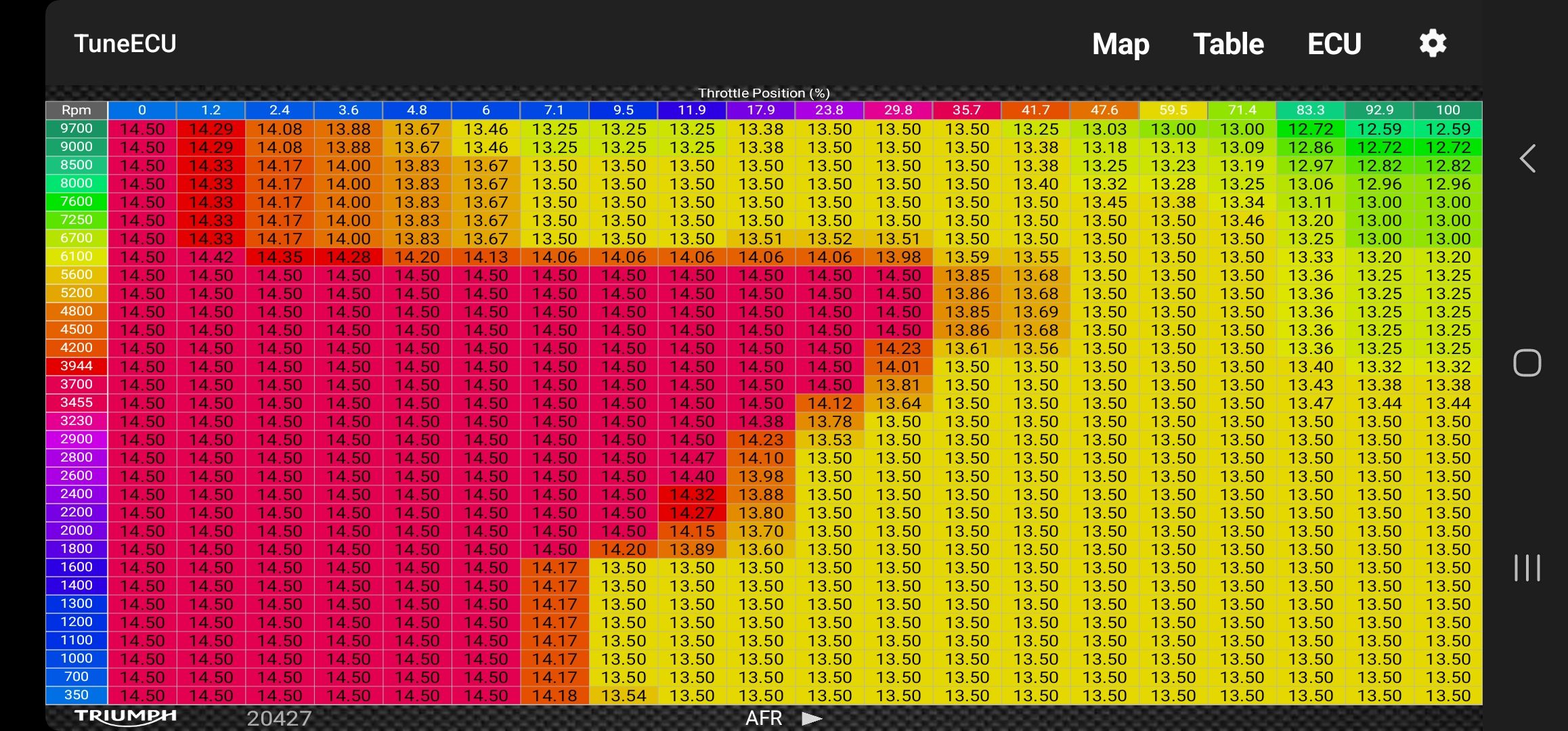Tap the Triumph logo
Image resolution: width=1568 pixels, height=731 pixels.
[125, 717]
